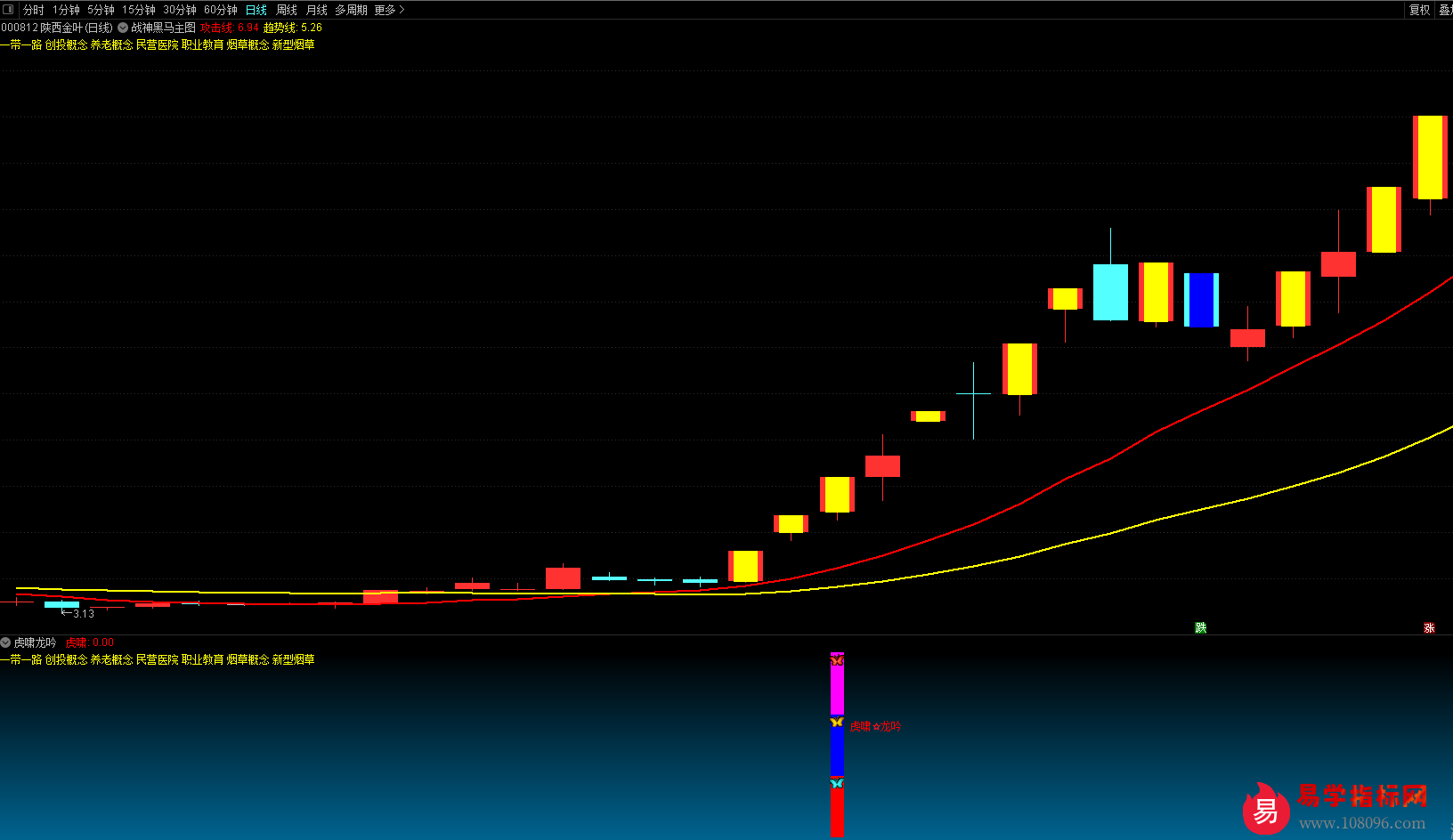Screen dimensions: 1453x840
Task: Click the 虎啸: 0.00 value
Action: click(90, 642)
